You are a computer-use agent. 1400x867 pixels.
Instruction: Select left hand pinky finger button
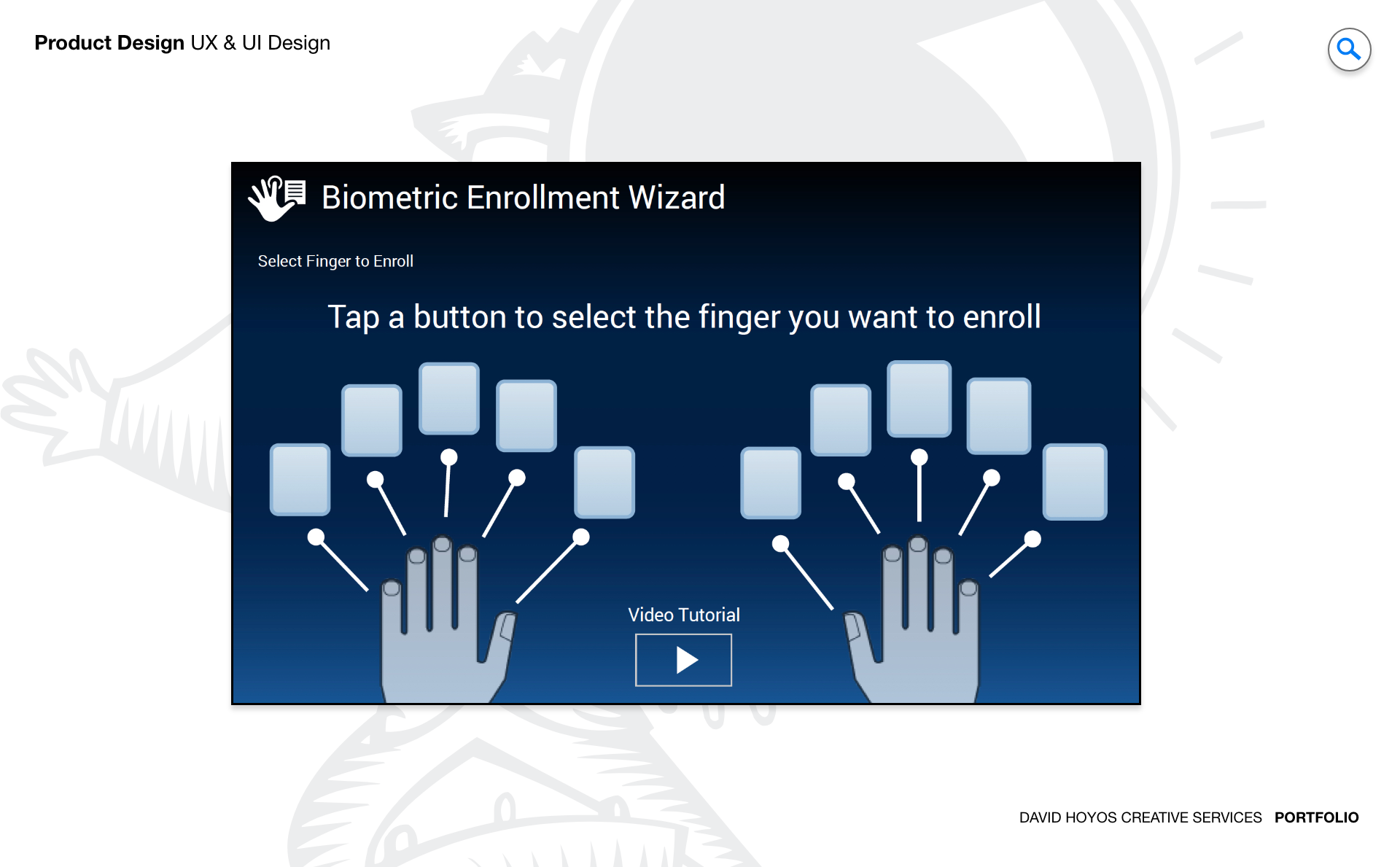(300, 479)
